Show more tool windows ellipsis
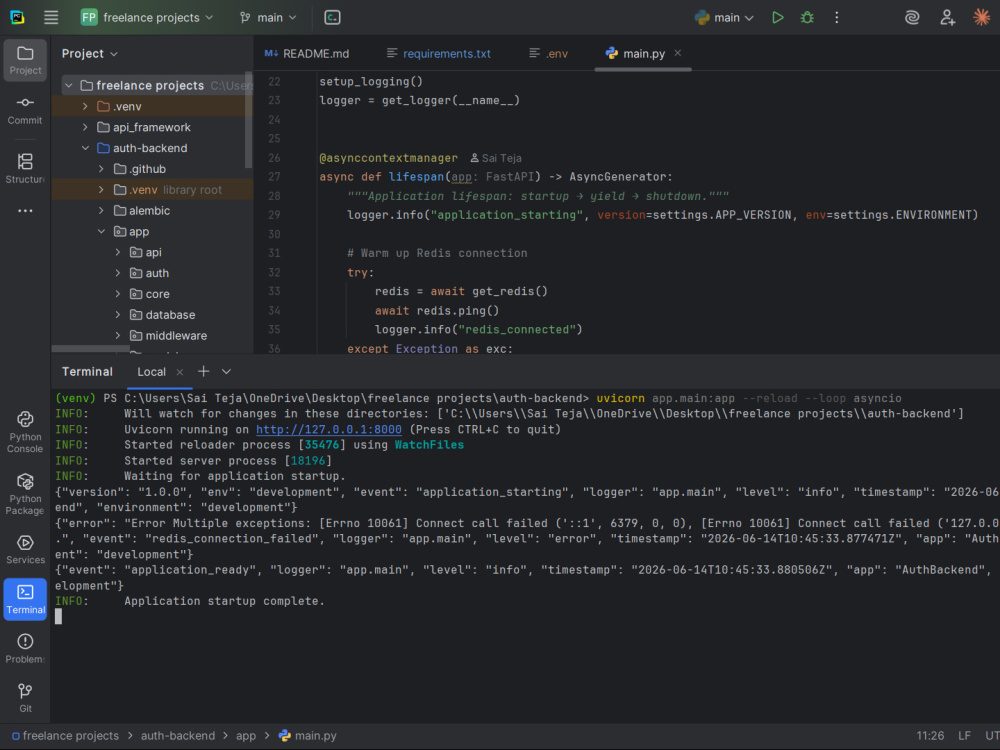The height and width of the screenshot is (750, 1000). (x=25, y=210)
